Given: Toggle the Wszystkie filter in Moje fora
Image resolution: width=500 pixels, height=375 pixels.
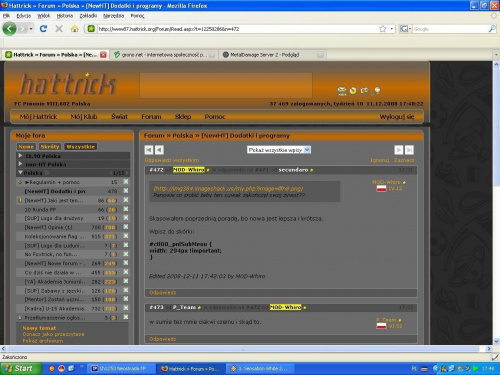Looking at the screenshot, I should pyautogui.click(x=80, y=147).
